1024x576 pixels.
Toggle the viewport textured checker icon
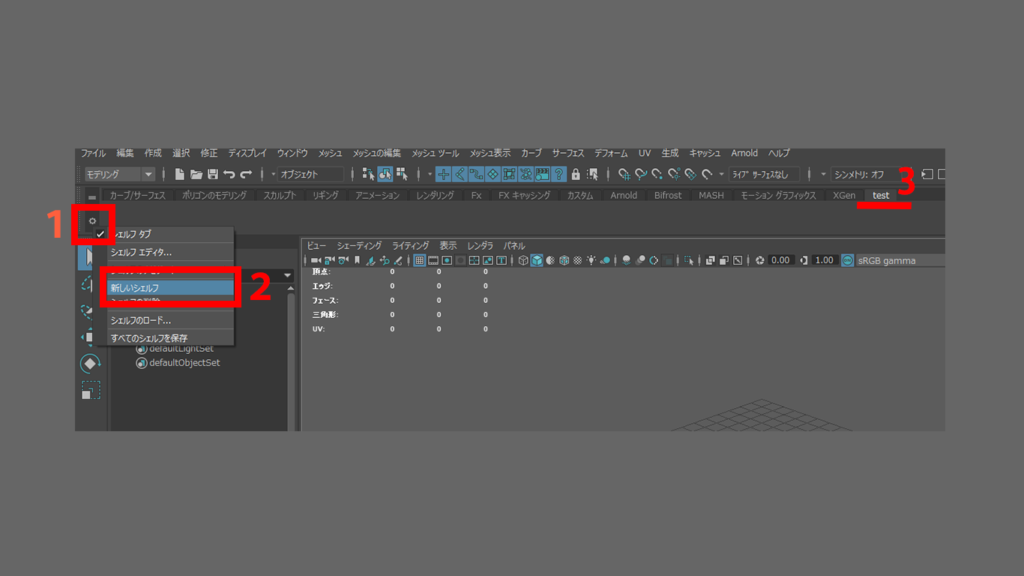click(x=577, y=261)
